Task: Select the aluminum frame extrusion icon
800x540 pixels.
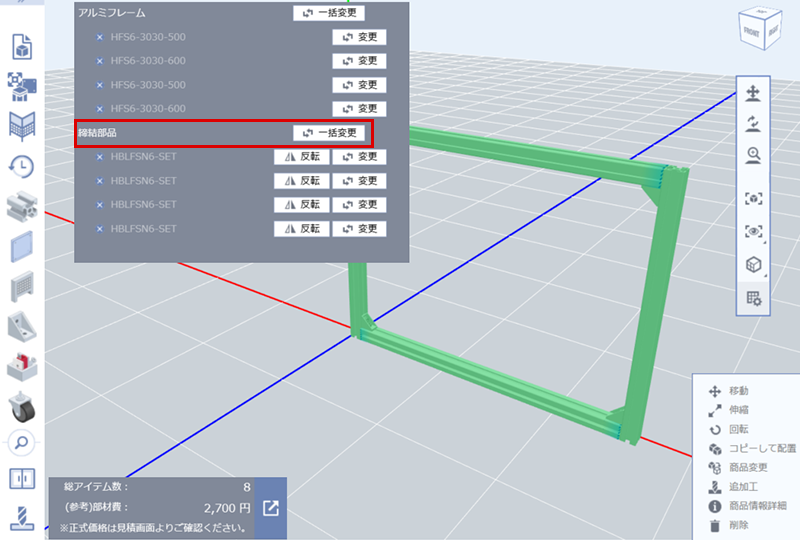Action: point(22,207)
